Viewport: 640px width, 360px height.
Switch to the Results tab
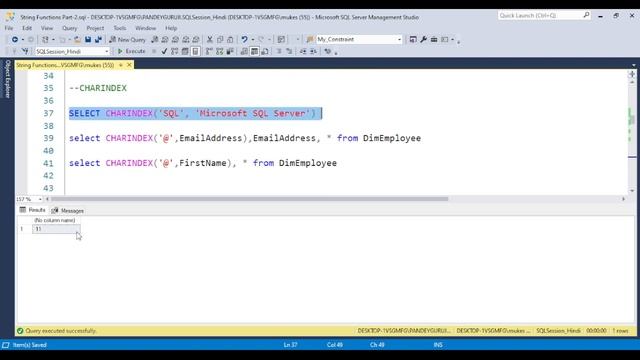point(33,210)
